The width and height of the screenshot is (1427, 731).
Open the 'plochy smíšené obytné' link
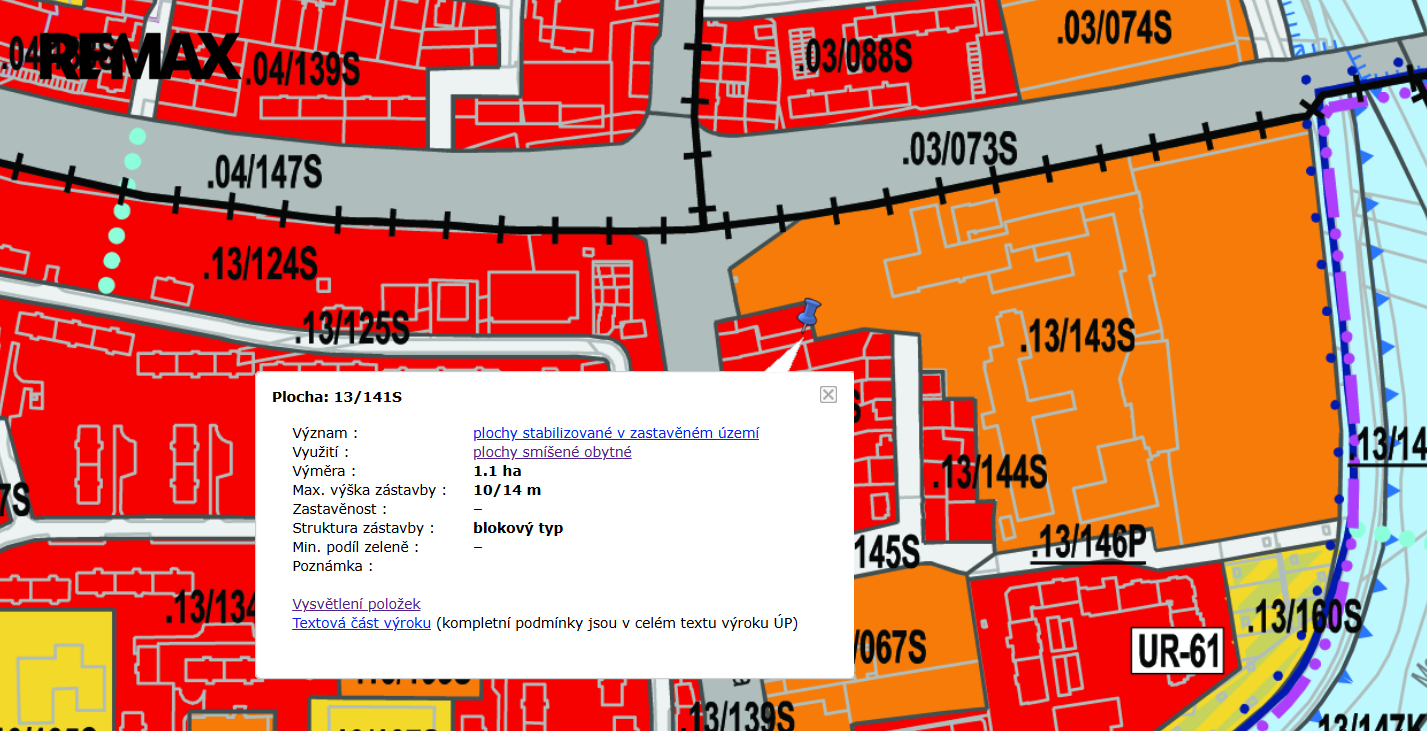(552, 452)
